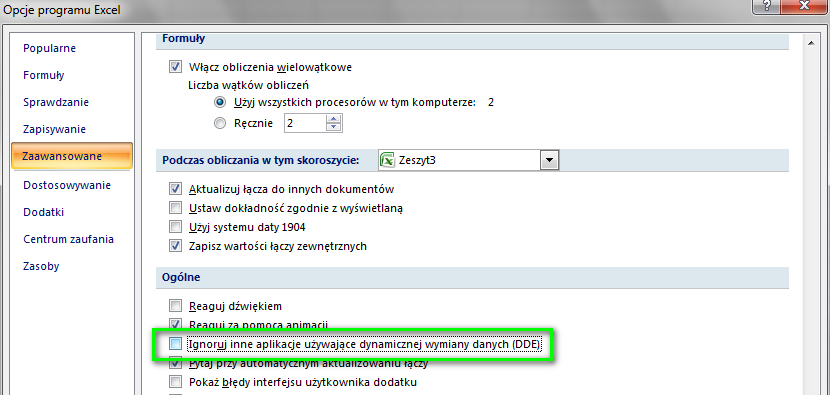Image resolution: width=830 pixels, height=395 pixels.
Task: Go to the Zasoby category
Action: 41,266
